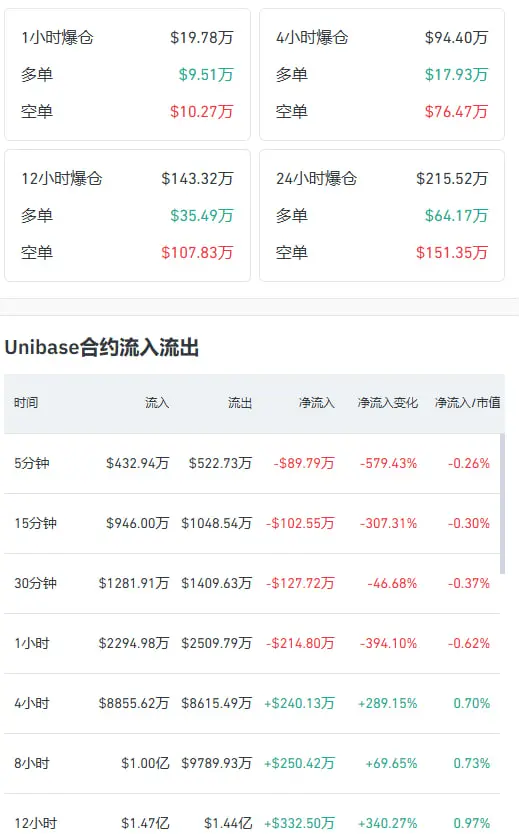Screen dimensions: 519x834
Task: Click the table's vertical scrollbar
Action: tap(503, 503)
